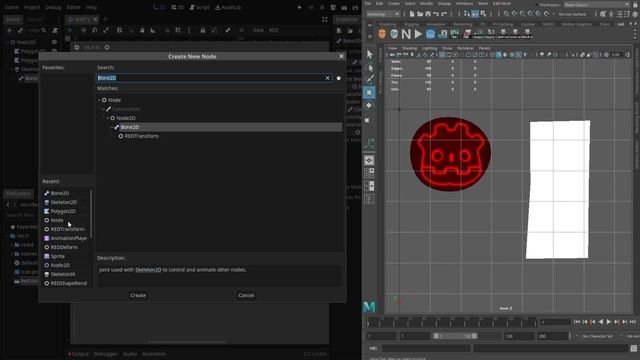
Task: Click the Cancel button
Action: (x=246, y=295)
